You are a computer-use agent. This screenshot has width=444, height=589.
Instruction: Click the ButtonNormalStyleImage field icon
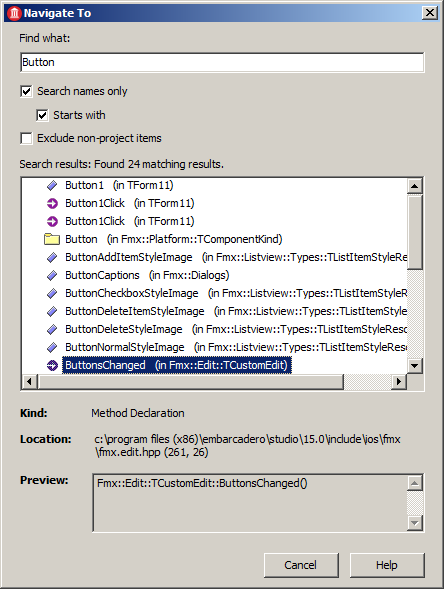click(52, 347)
